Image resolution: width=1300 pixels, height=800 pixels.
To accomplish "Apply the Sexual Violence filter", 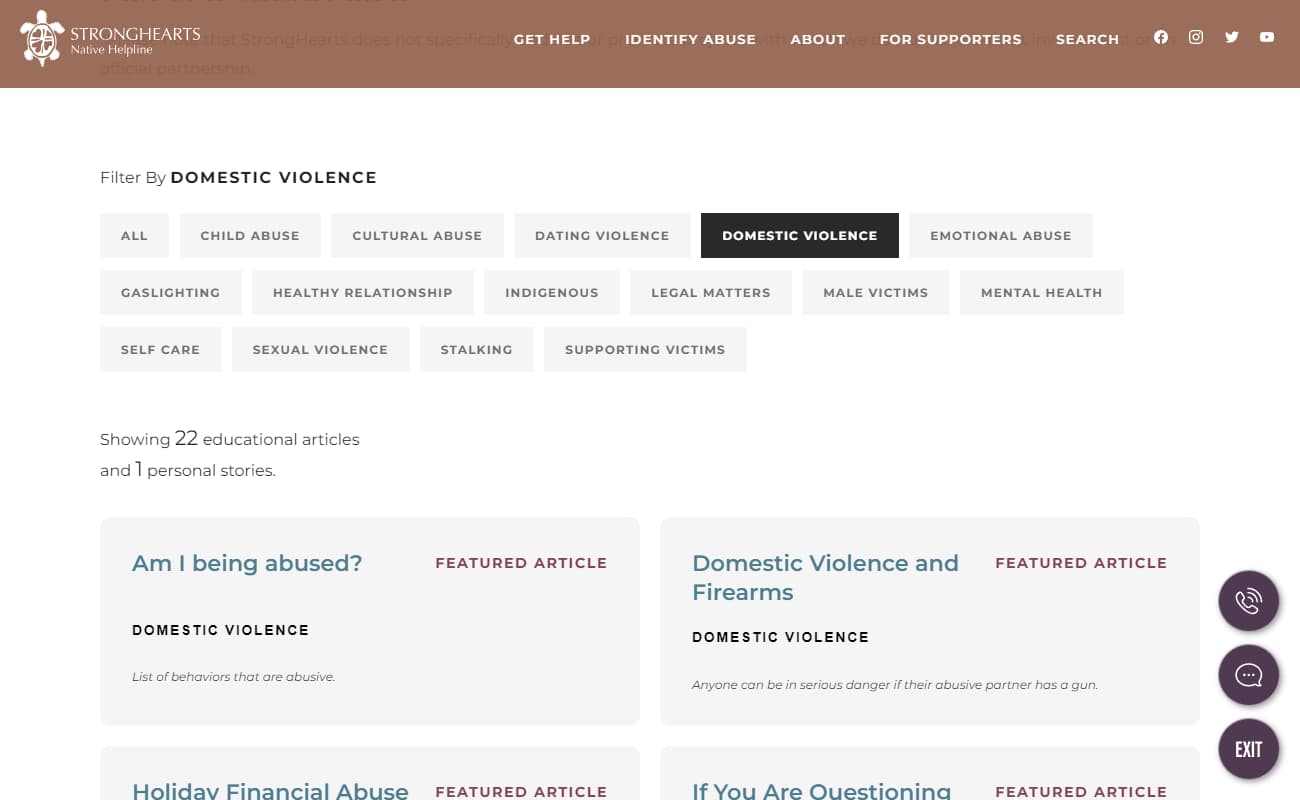I will tap(321, 349).
